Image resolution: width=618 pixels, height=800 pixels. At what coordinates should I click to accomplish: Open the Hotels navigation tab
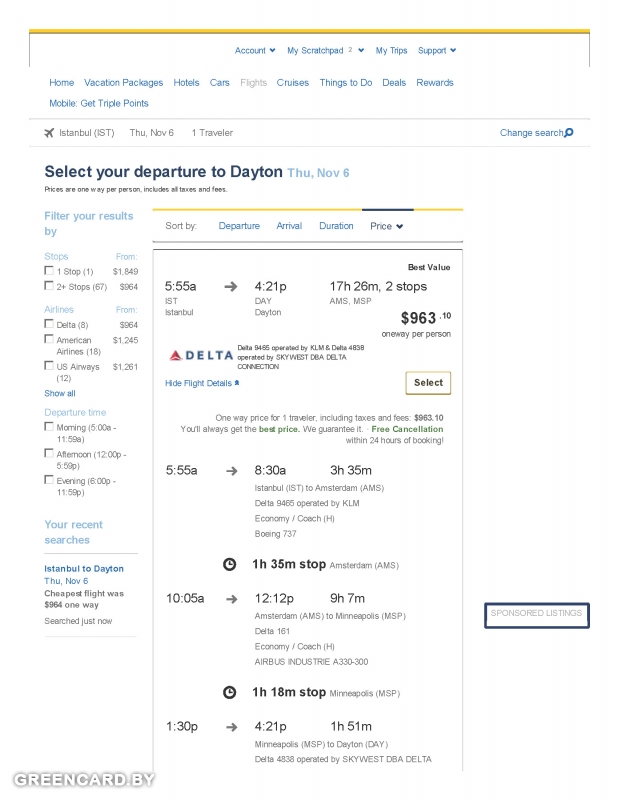[186, 83]
